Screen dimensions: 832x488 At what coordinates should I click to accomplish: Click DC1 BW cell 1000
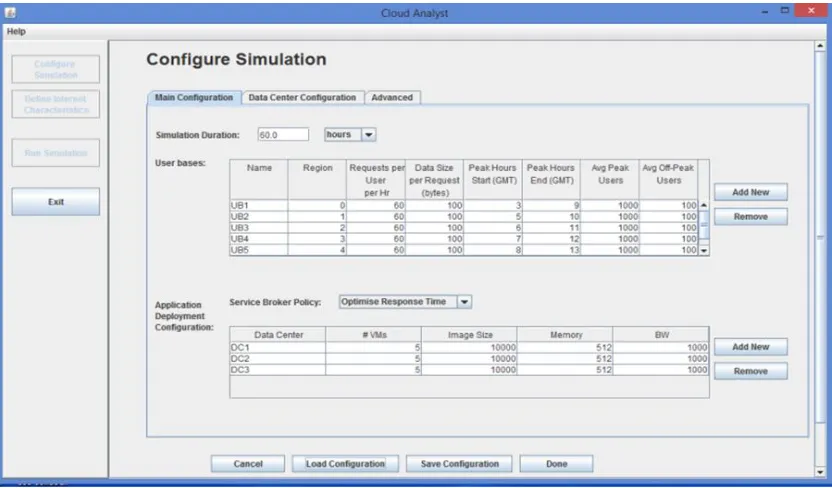pos(661,347)
